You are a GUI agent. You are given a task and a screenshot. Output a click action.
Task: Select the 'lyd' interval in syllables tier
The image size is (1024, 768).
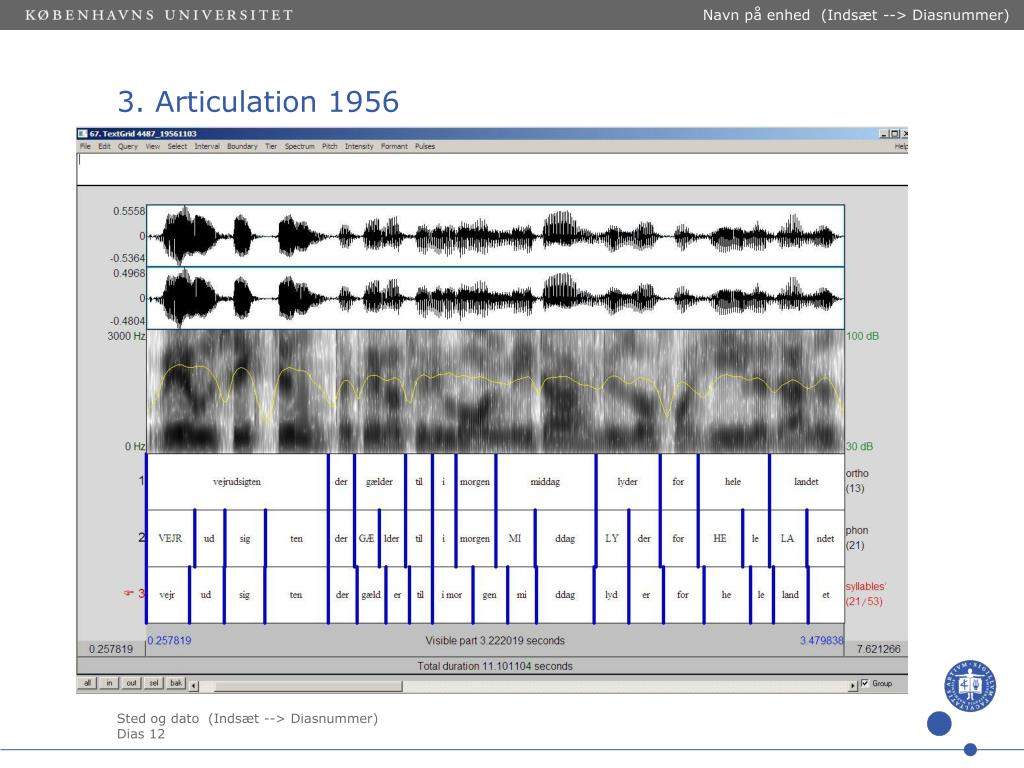pos(611,595)
